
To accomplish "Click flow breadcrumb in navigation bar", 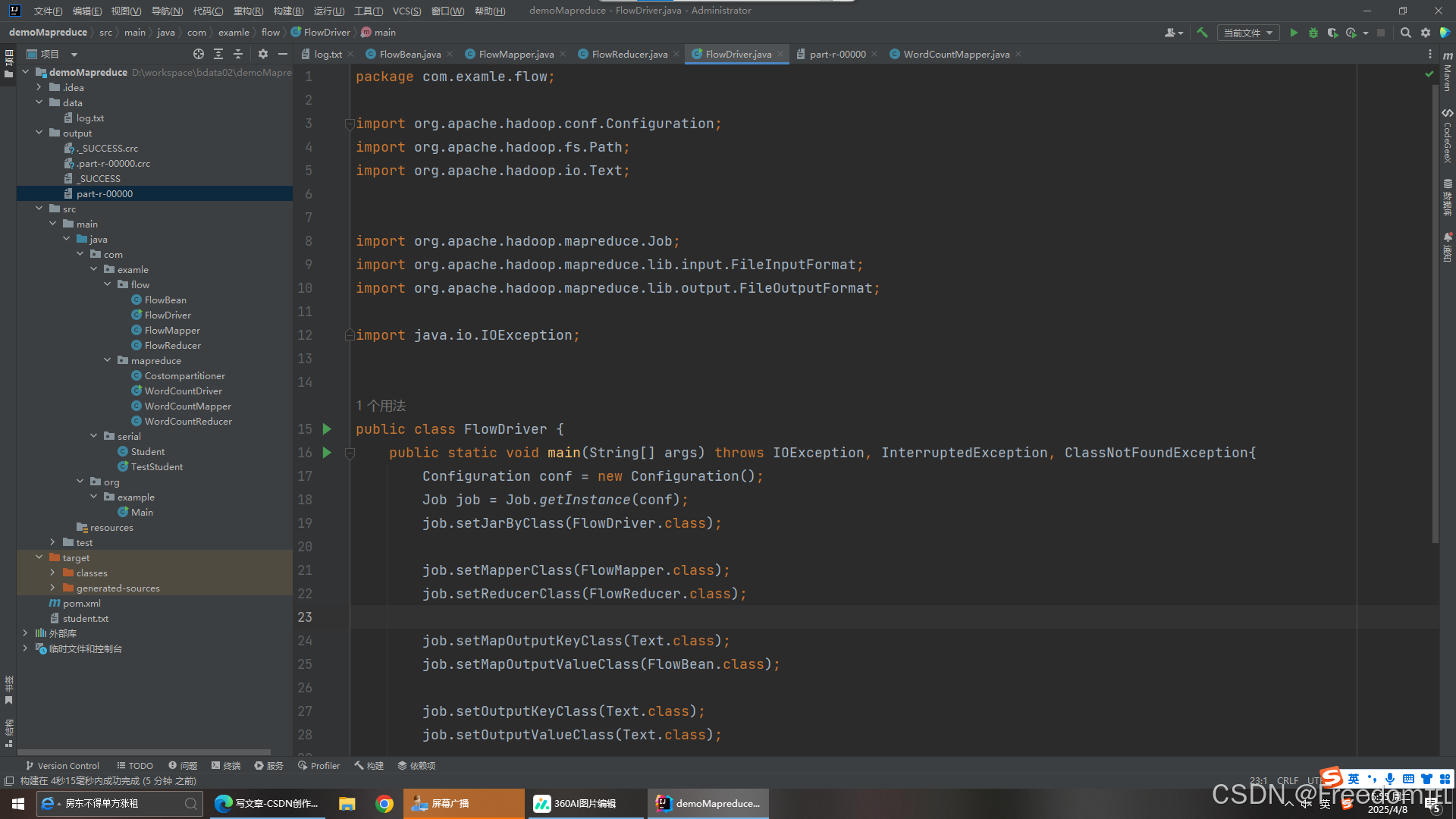I will [270, 33].
